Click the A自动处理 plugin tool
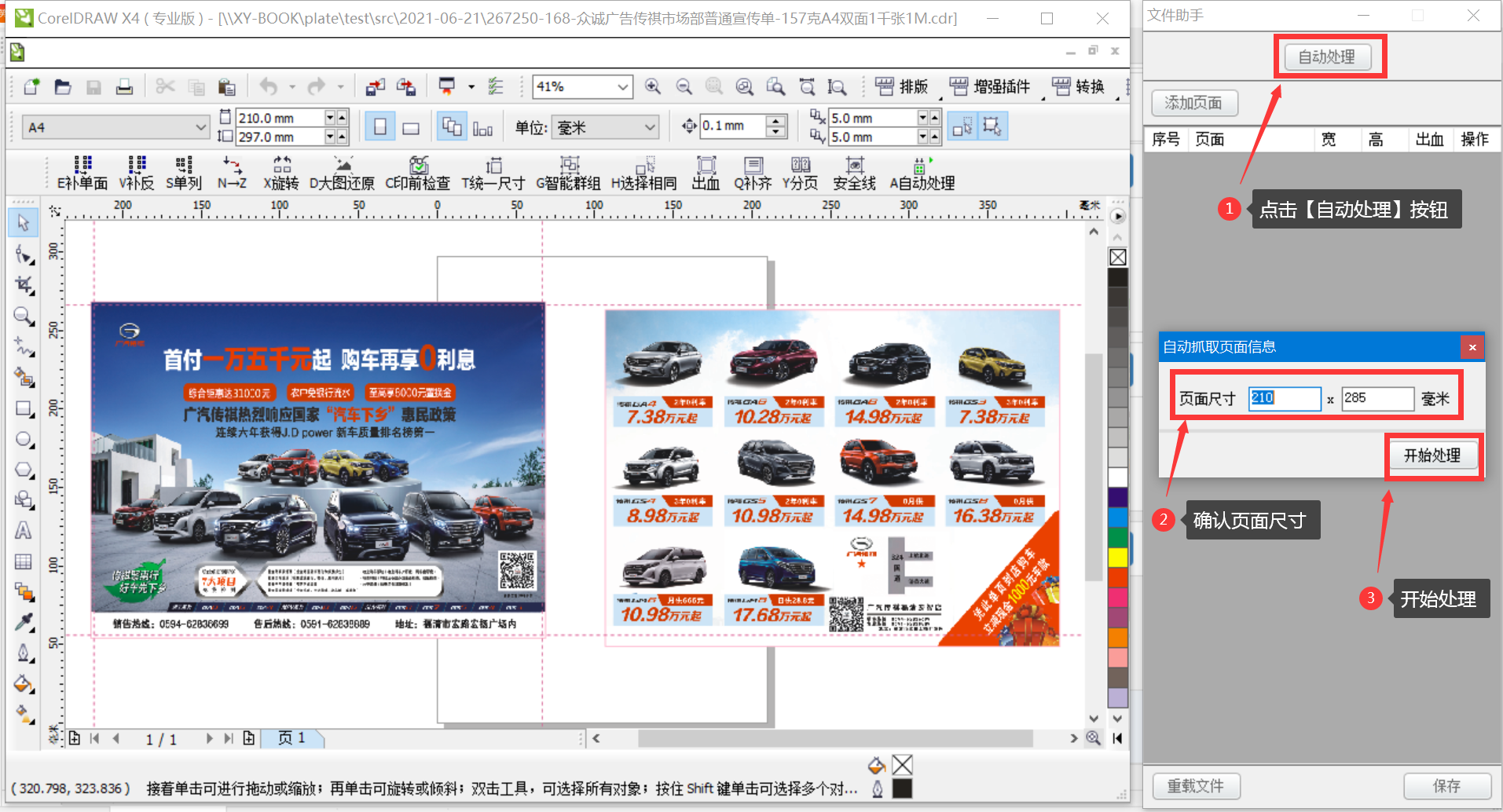Screen dimensions: 1503x812 click(x=922, y=174)
